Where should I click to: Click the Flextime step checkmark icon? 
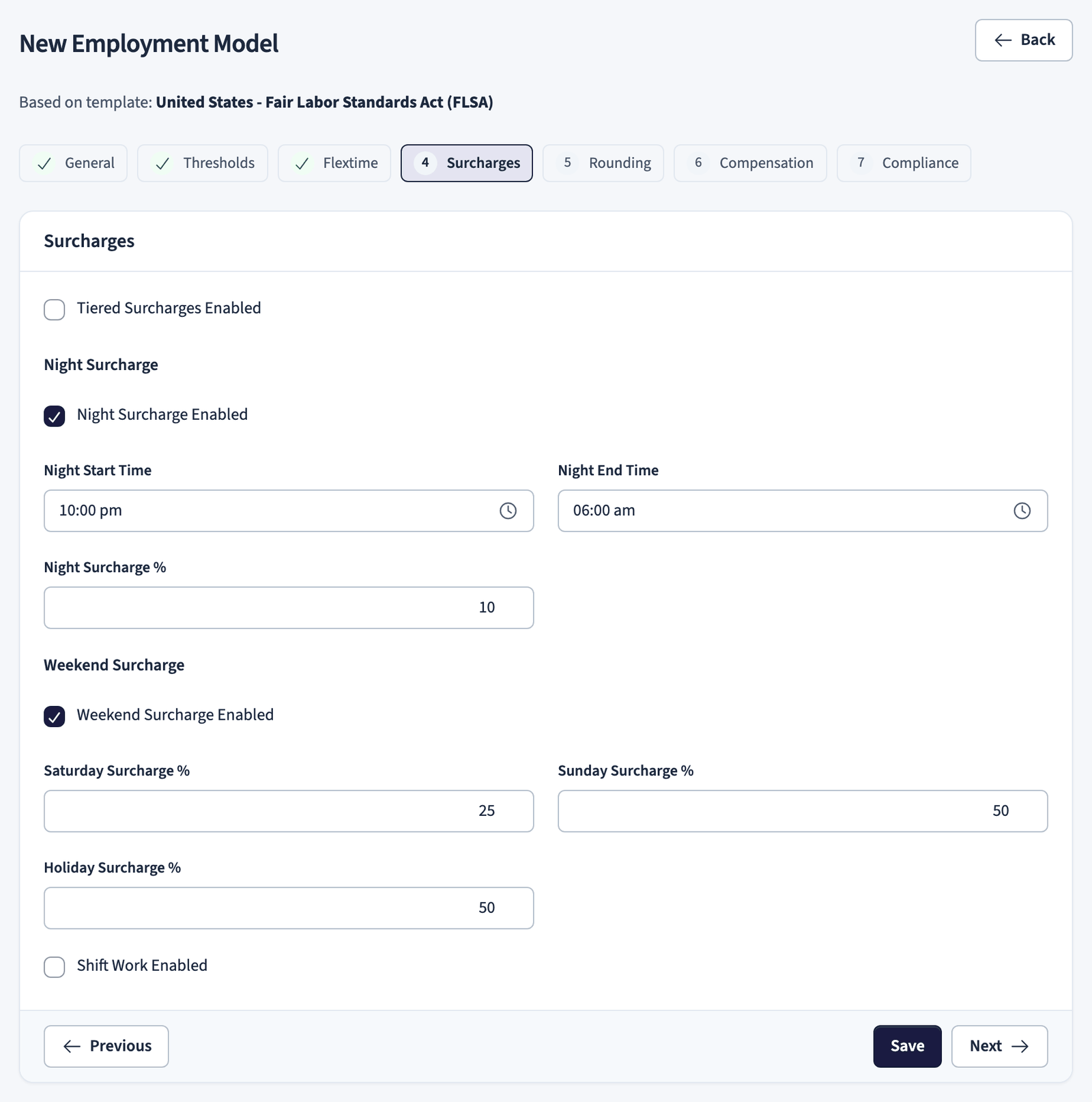coord(302,164)
